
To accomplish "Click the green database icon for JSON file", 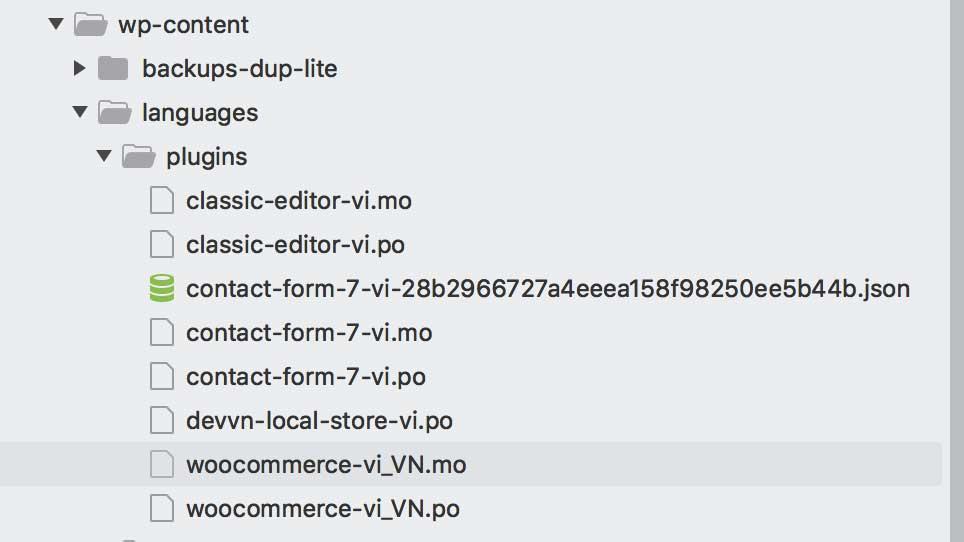I will coord(162,288).
